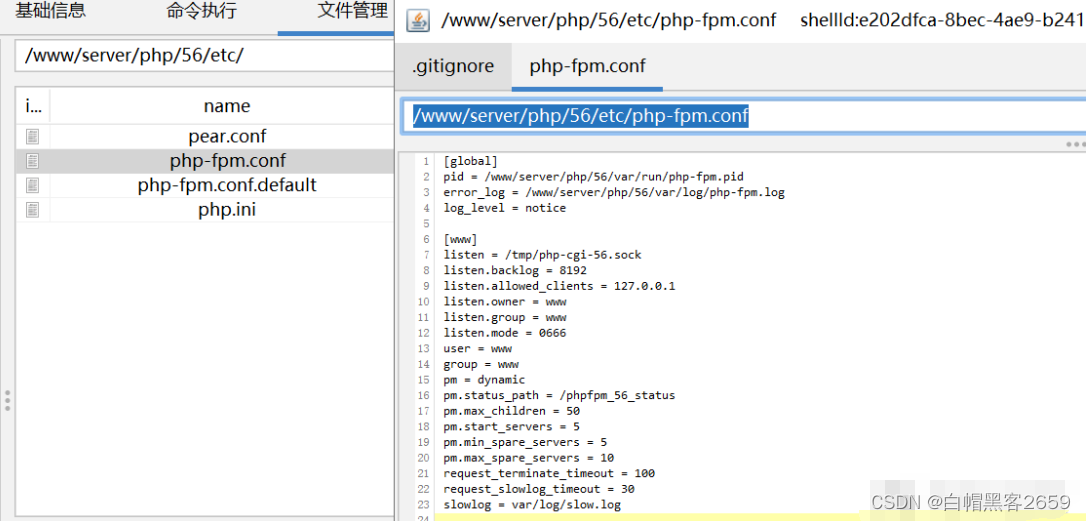Select php.ini in the file list
Screen dimensions: 1086x521
(227, 209)
